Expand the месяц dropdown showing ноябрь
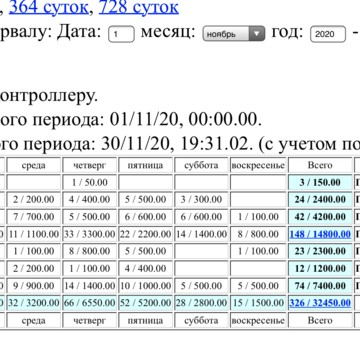Image resolution: width=360 pixels, height=360 pixels. [234, 34]
